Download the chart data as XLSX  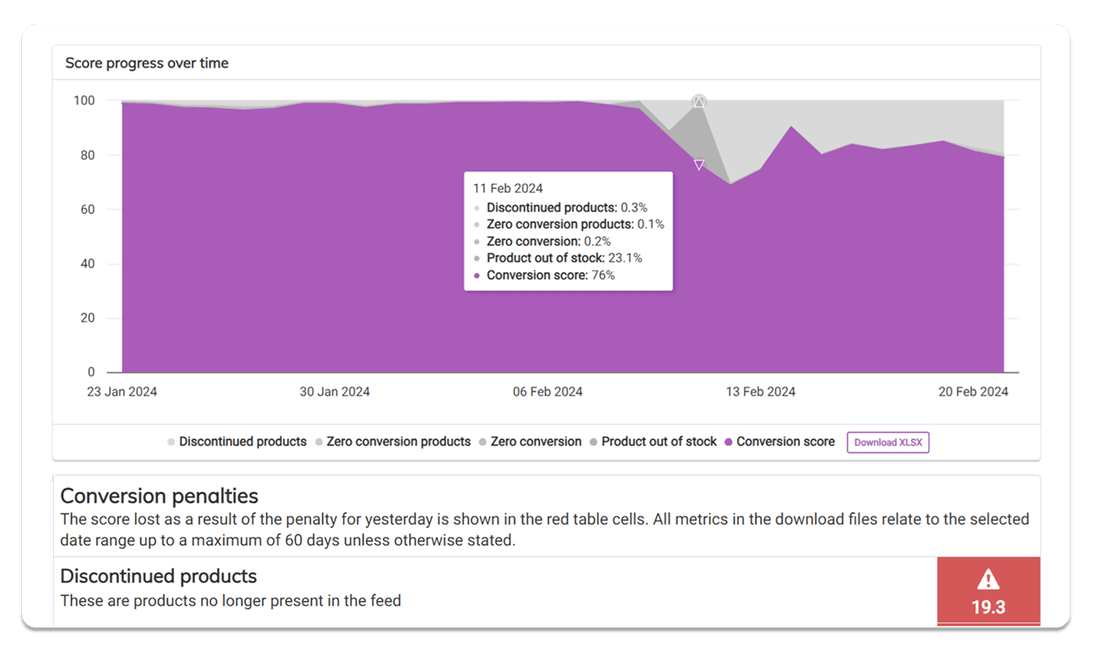click(888, 442)
